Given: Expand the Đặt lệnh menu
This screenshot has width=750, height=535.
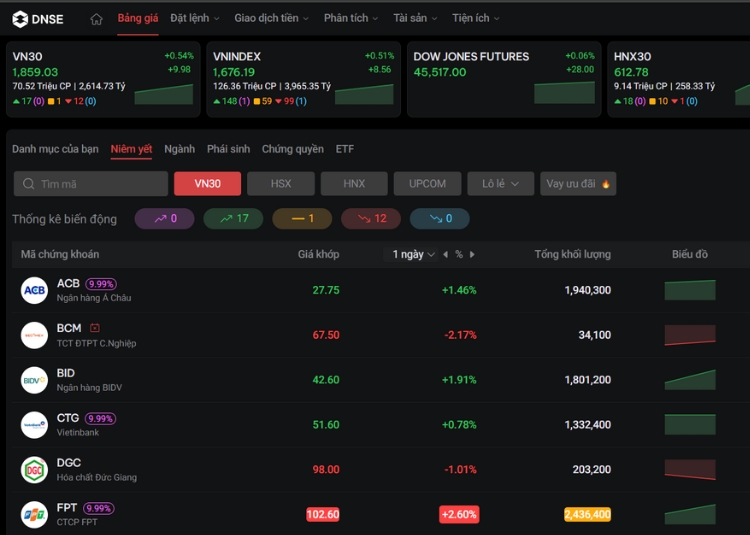Looking at the screenshot, I should pos(195,18).
